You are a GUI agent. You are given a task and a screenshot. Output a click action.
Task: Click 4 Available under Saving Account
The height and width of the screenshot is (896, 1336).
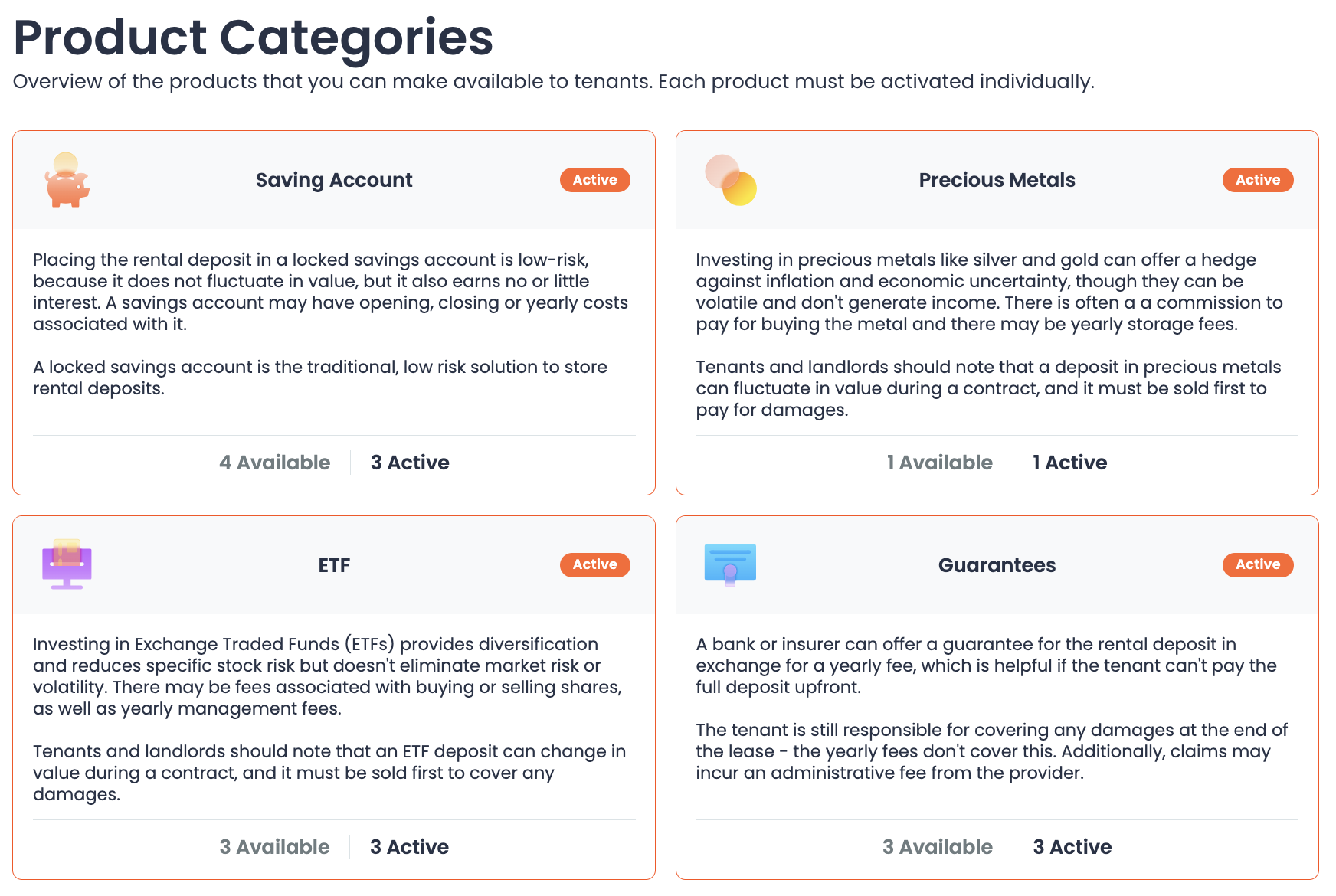[274, 463]
